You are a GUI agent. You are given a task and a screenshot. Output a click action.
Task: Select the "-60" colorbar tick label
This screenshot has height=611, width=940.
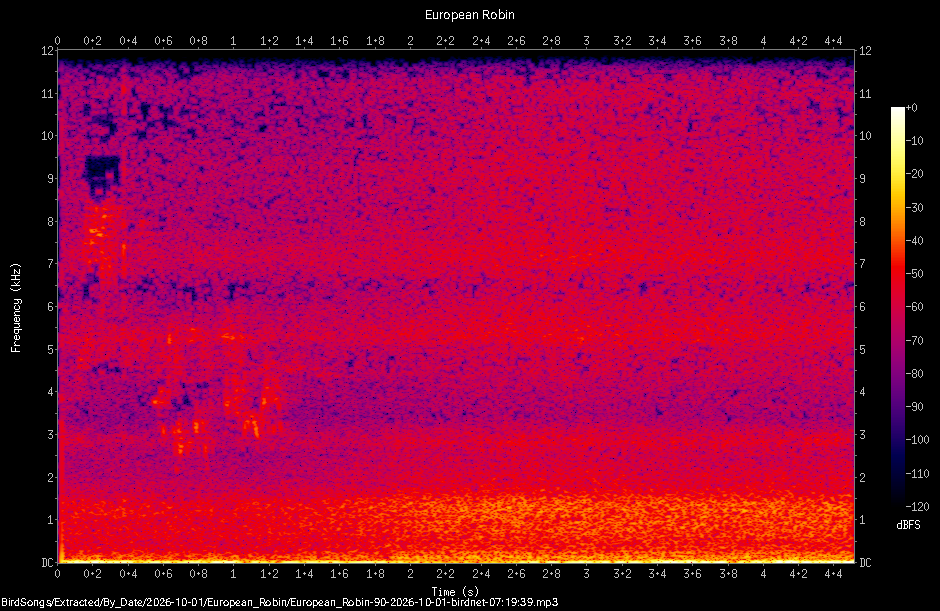click(915, 307)
